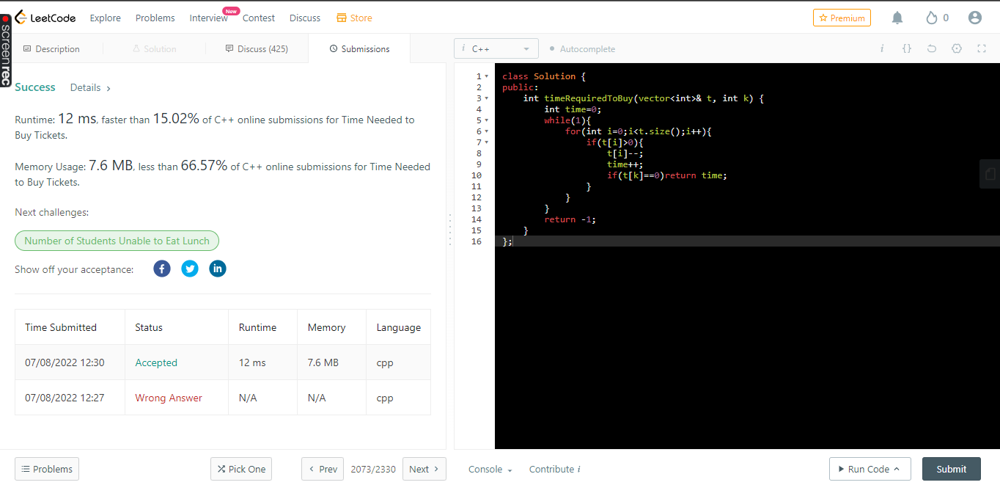Collapse code fold at line 1
Viewport: 1000px width, 485px height.
click(487, 76)
